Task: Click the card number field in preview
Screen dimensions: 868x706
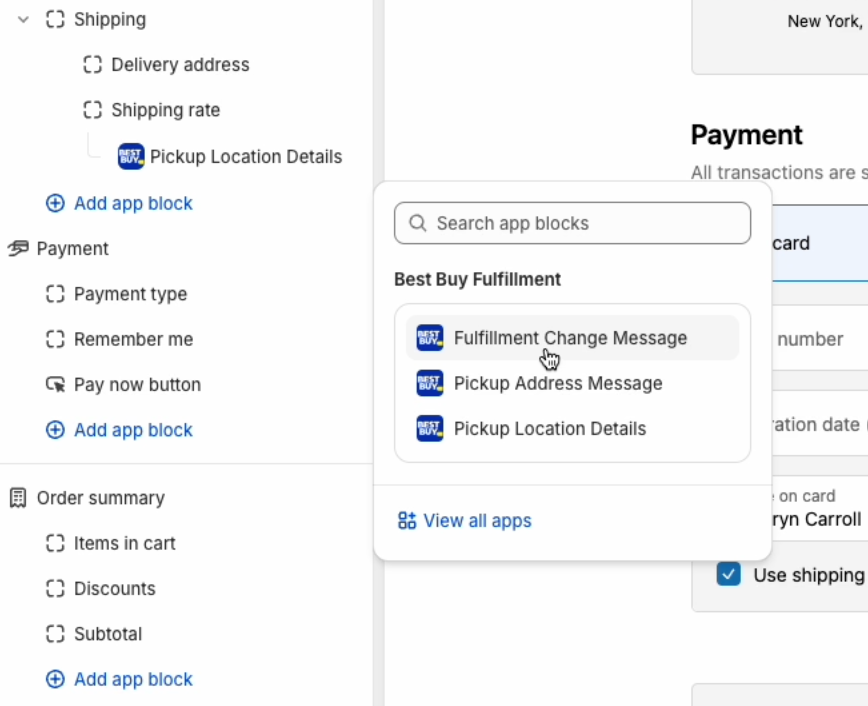Action: point(820,339)
